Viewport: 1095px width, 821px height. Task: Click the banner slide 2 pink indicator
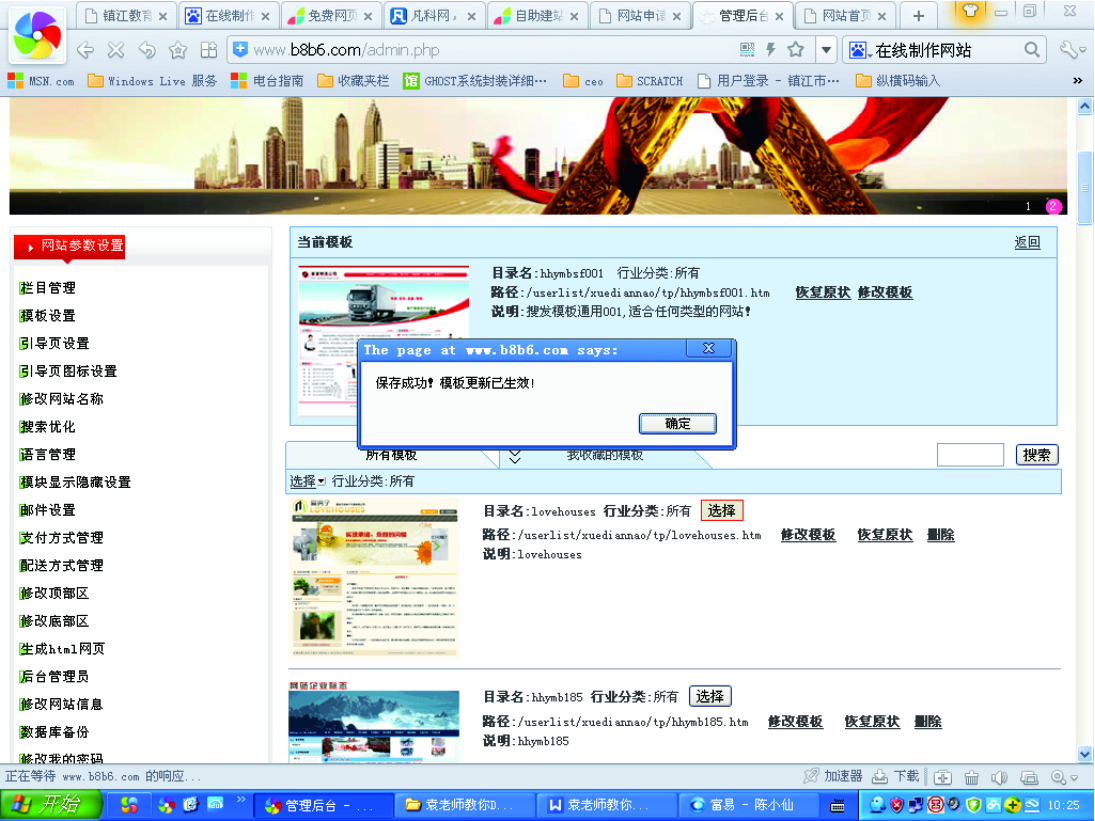click(x=1053, y=206)
